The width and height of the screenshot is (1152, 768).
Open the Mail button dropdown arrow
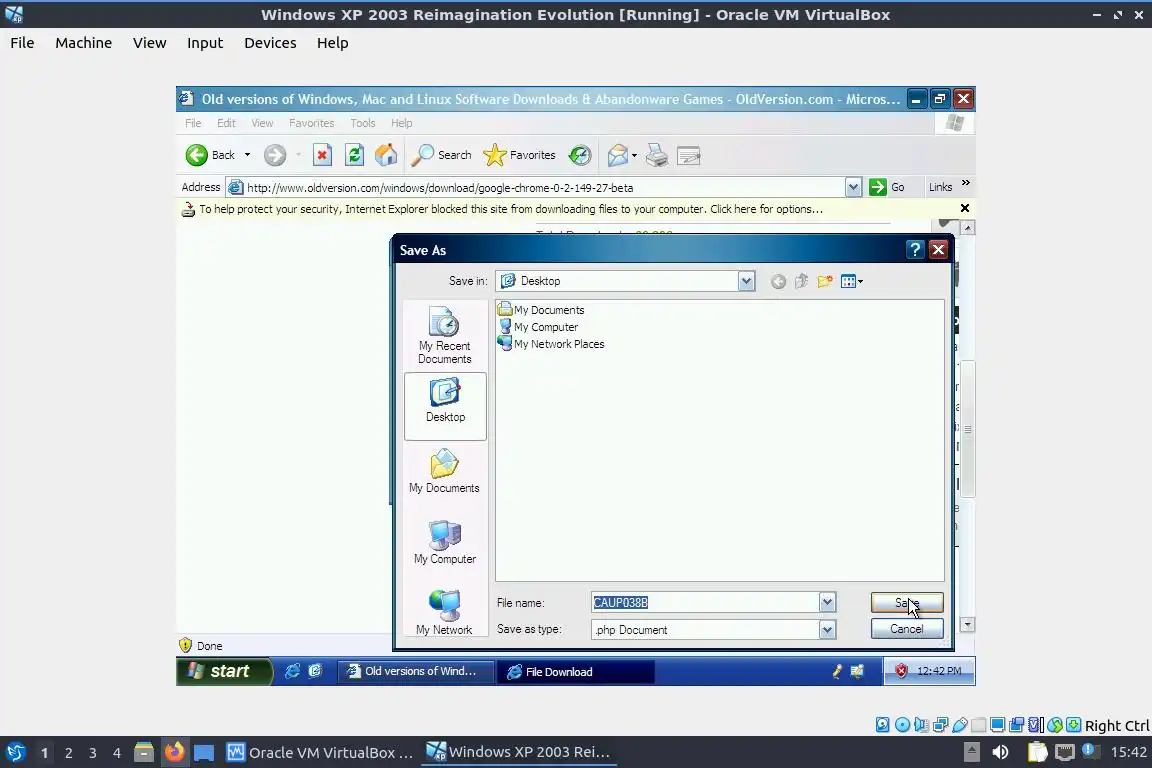click(x=634, y=155)
